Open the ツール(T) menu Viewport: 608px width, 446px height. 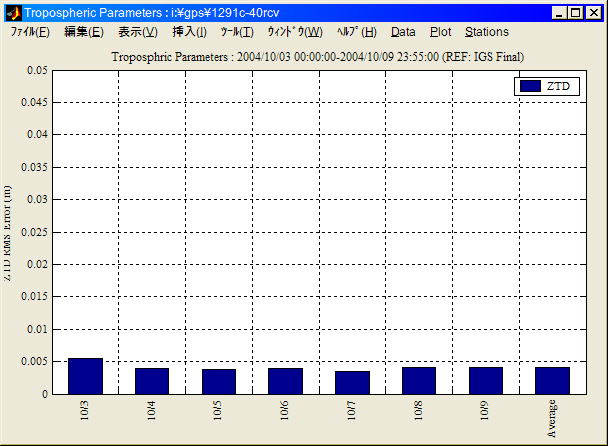(237, 32)
